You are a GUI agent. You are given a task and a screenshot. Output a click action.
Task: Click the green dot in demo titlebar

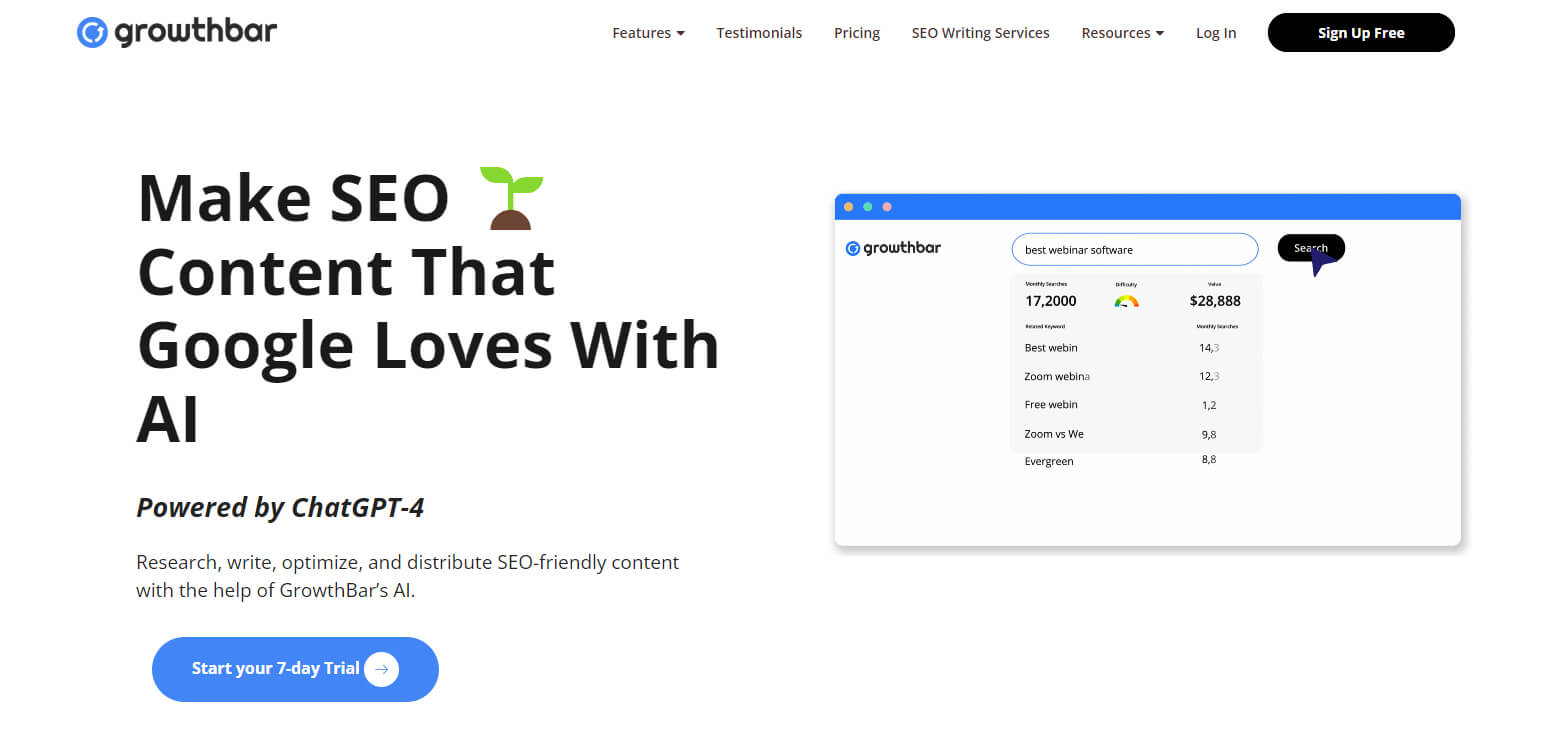coord(868,207)
